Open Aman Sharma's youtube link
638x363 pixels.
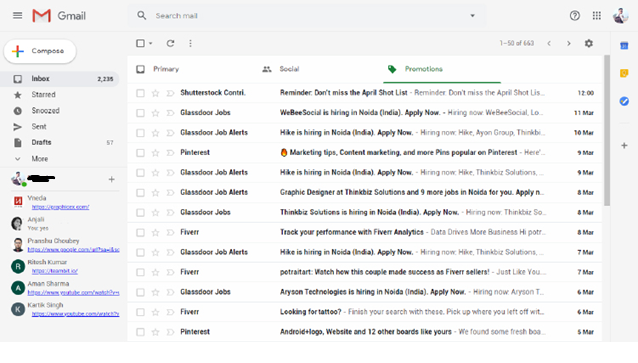coord(74,292)
